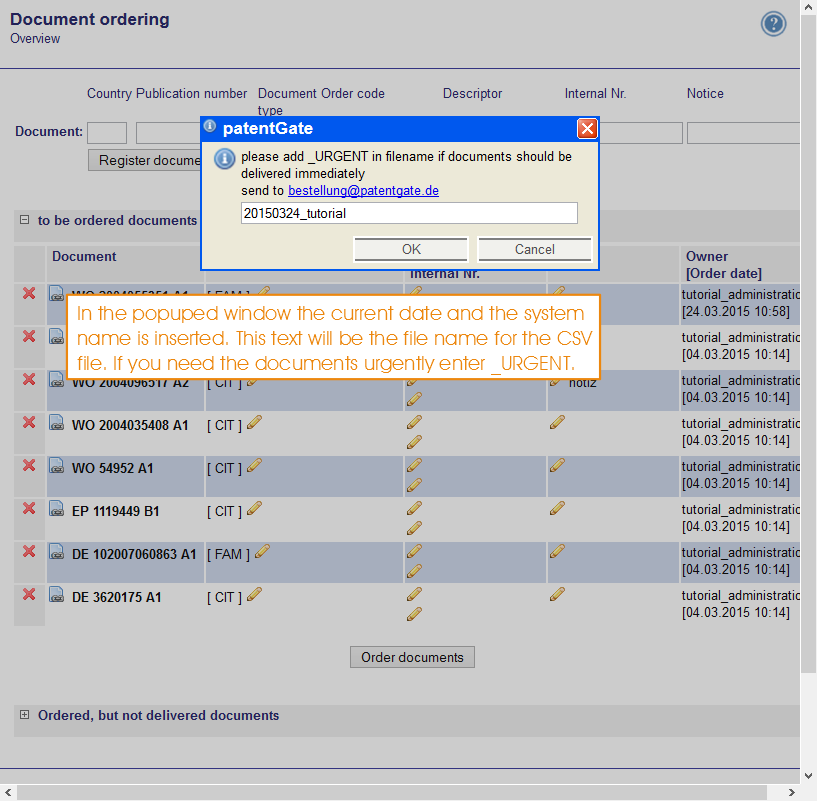Image resolution: width=817 pixels, height=801 pixels.
Task: Edit internal number pencil for WO 54952 A1
Action: pos(414,486)
